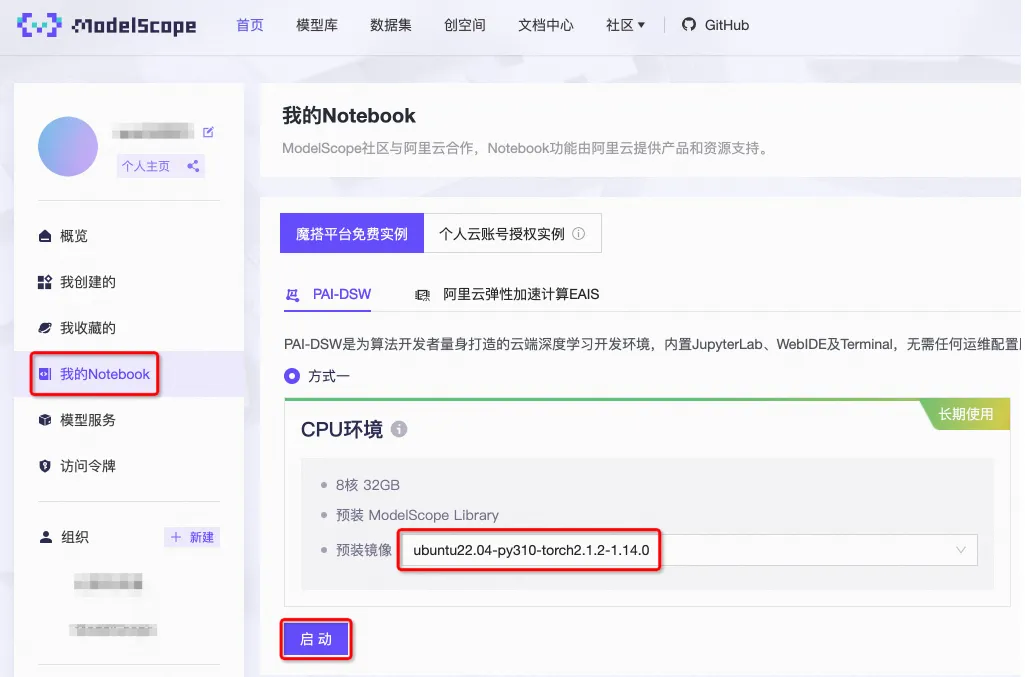Click the 我收藏的 planet icon
Viewport: 1025px width, 677px height.
click(x=44, y=328)
